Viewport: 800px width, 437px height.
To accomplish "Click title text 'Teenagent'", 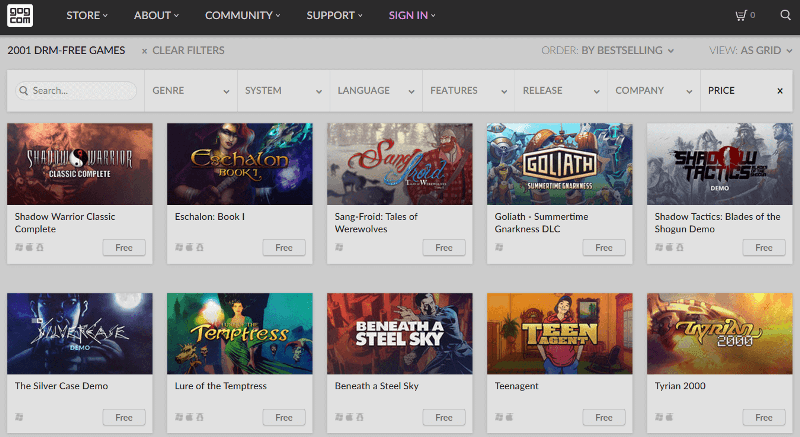I will point(516,386).
